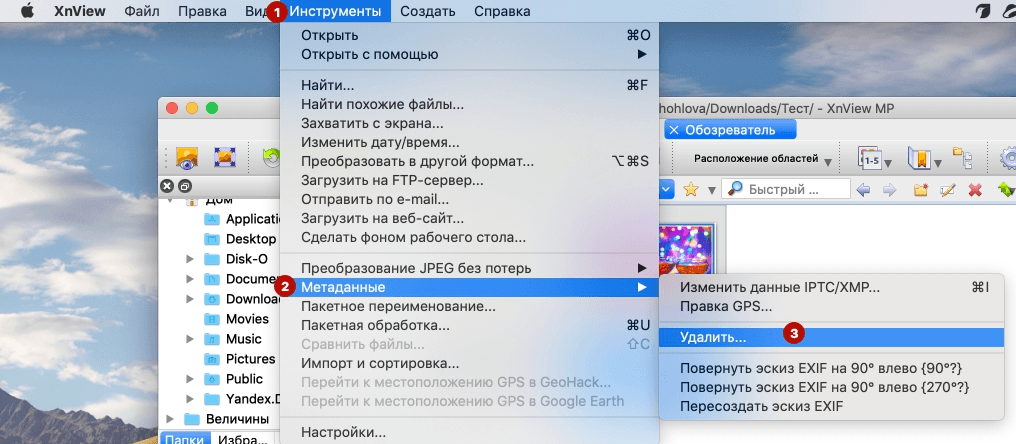This screenshot has height=444, width=1016.
Task: Close the Обозреватель tab with its X
Action: click(674, 130)
